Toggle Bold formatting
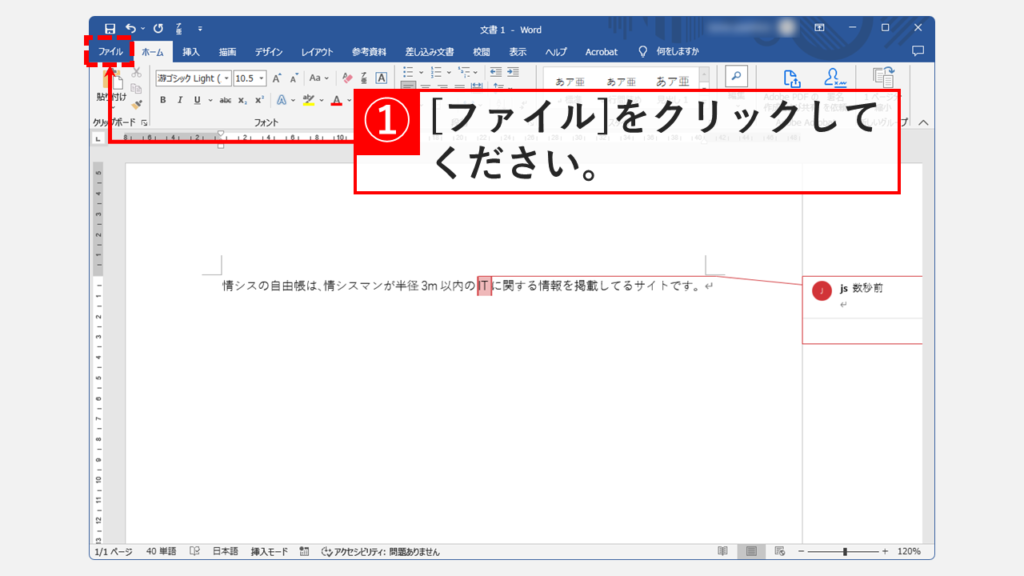The height and width of the screenshot is (576, 1024). 164,100
